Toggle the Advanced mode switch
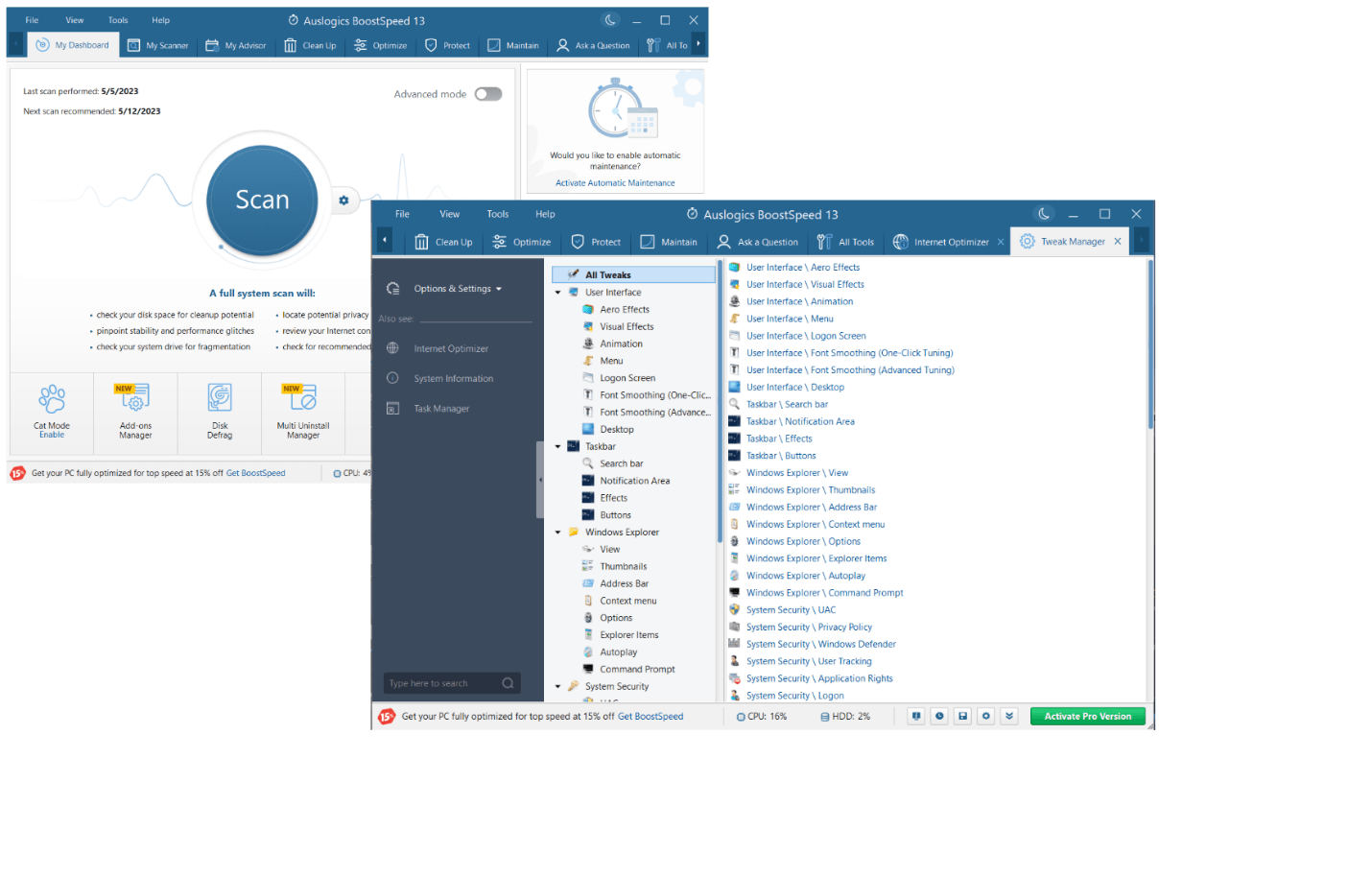This screenshot has width=1372, height=877. click(488, 94)
